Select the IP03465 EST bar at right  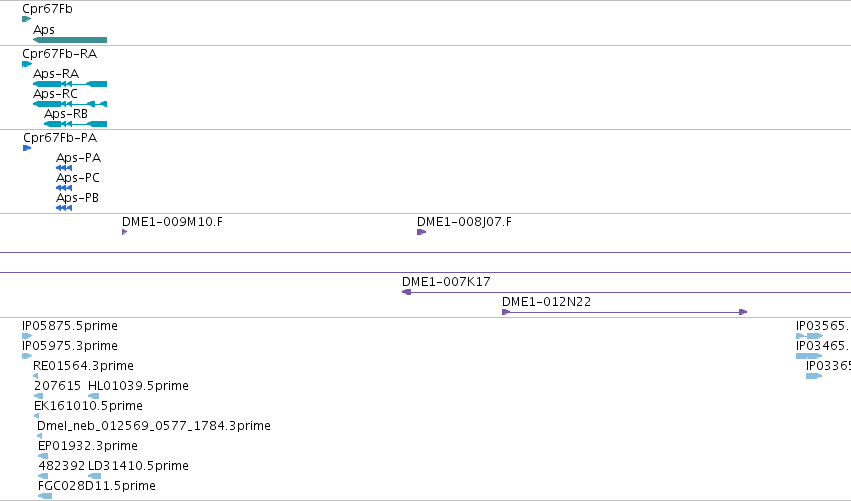point(809,356)
